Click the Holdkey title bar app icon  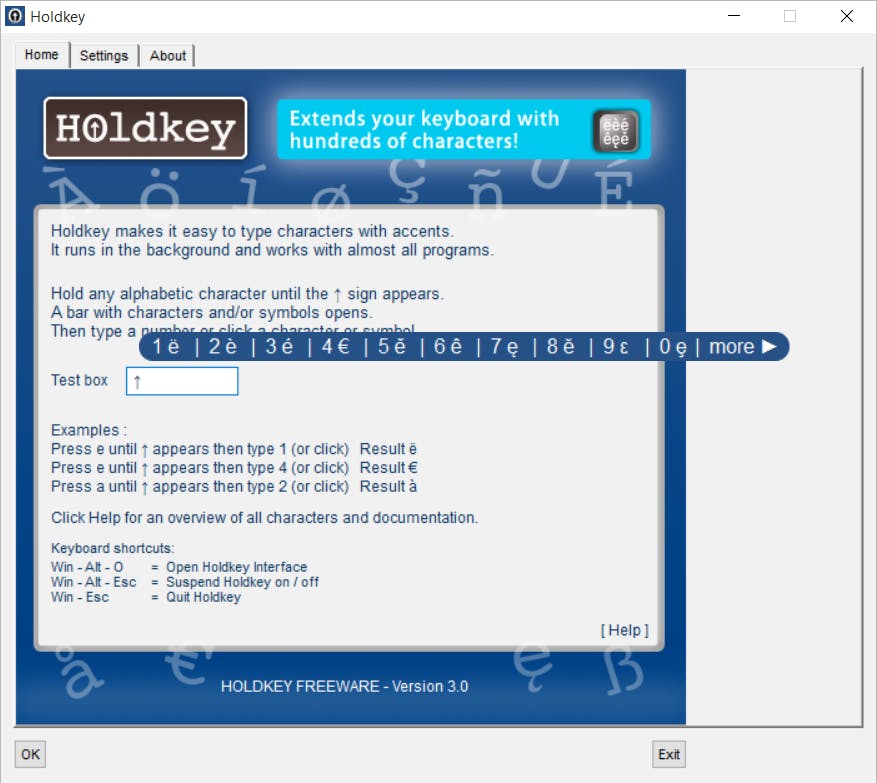point(15,16)
